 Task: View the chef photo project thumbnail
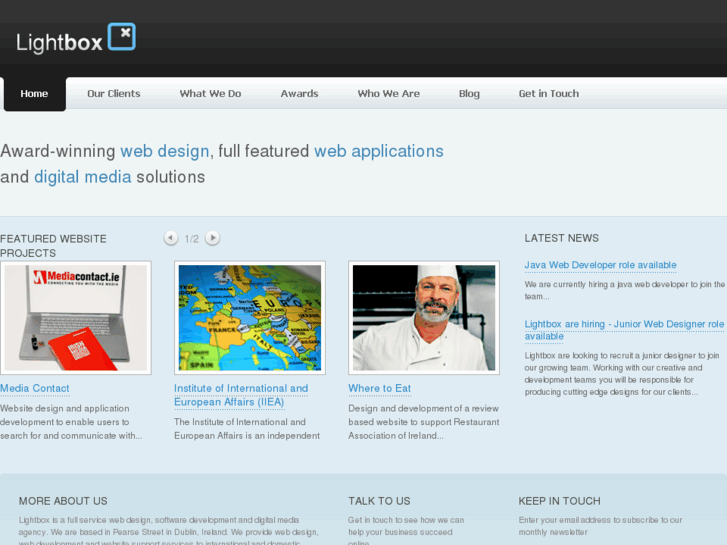click(424, 318)
